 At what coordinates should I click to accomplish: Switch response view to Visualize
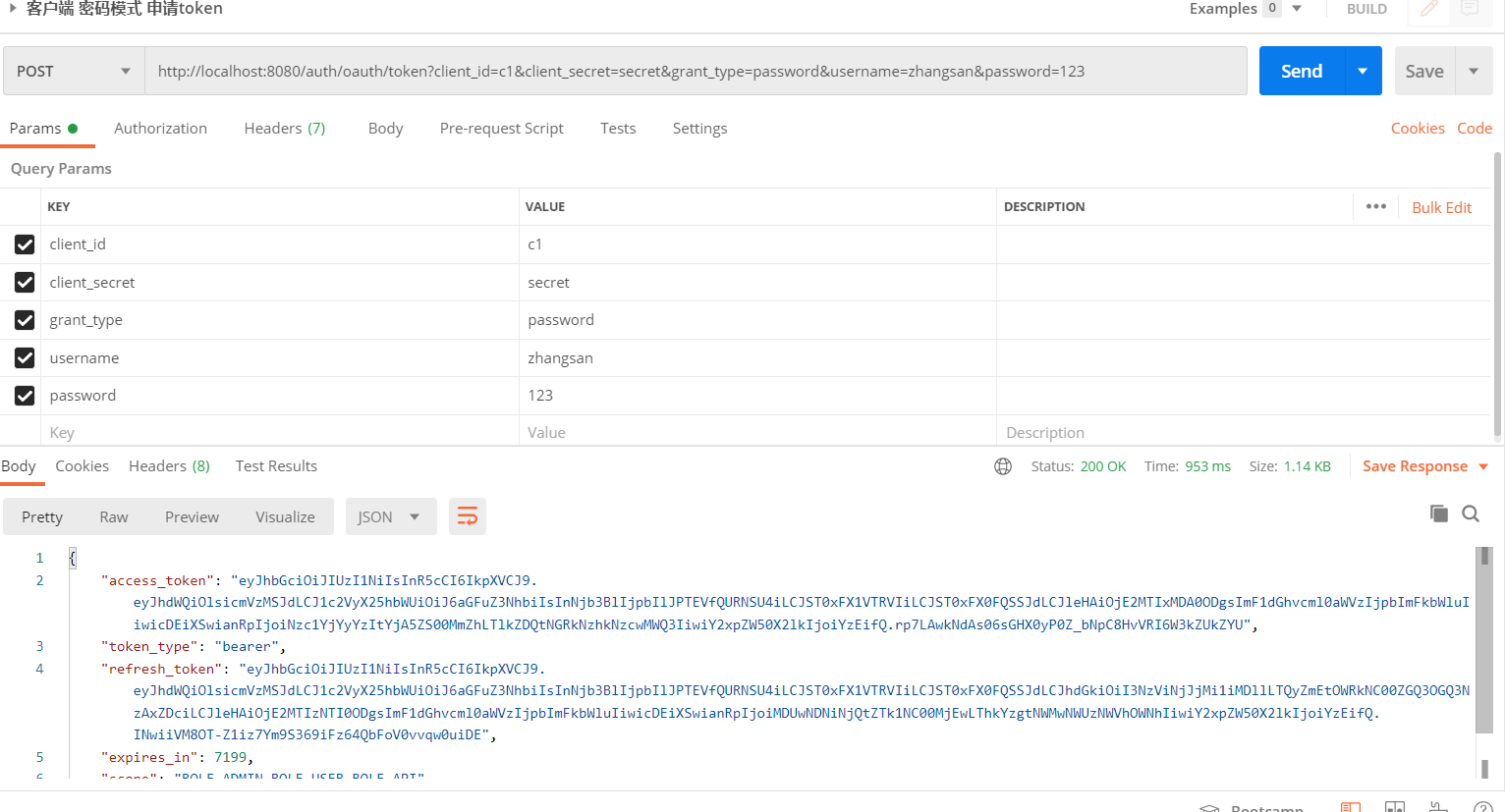[x=285, y=517]
